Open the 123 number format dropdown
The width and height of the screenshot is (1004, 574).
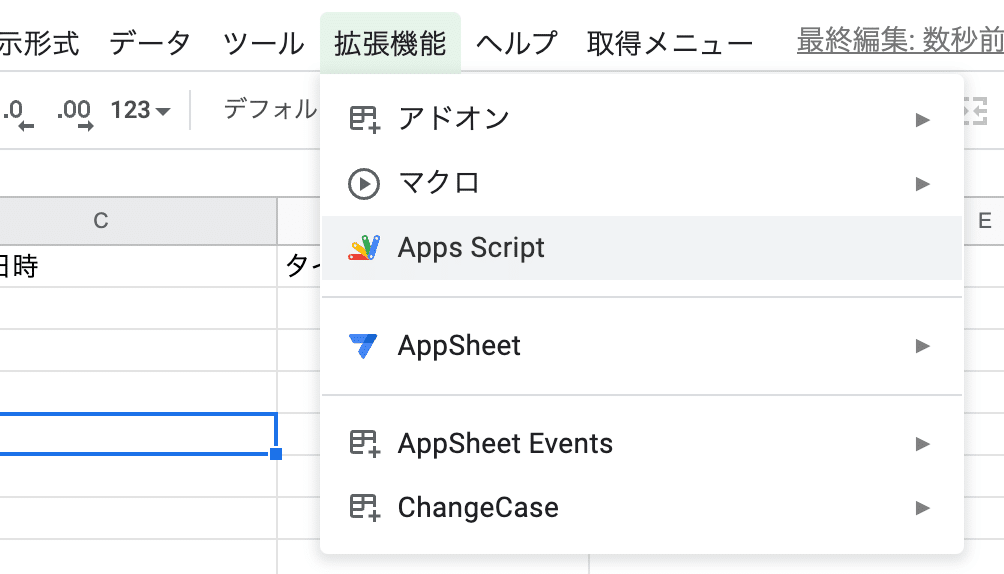(x=140, y=110)
